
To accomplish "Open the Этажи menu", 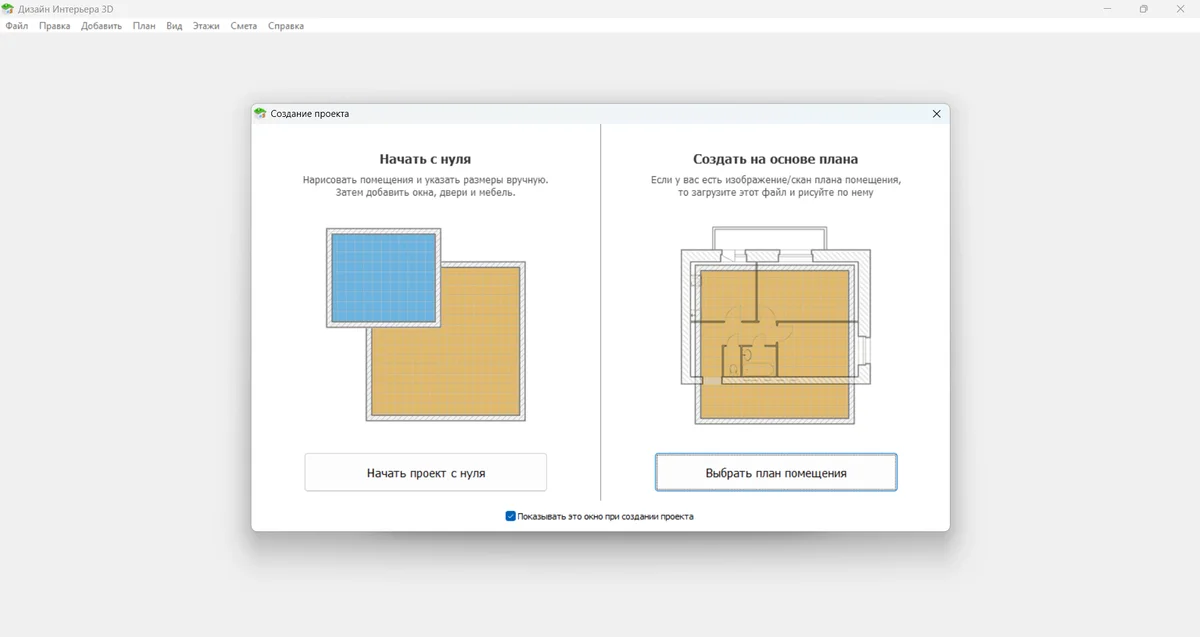I will pyautogui.click(x=206, y=26).
